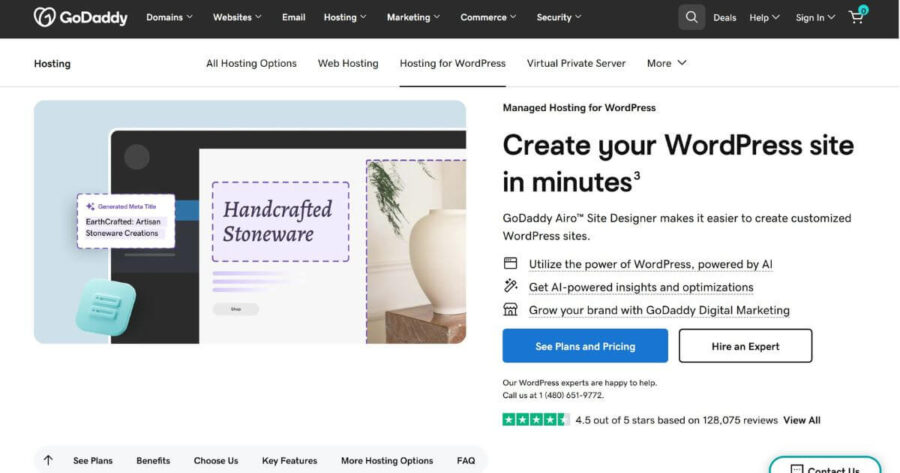
Task: Open Utilize the power of WordPress link
Action: pyautogui.click(x=650, y=264)
